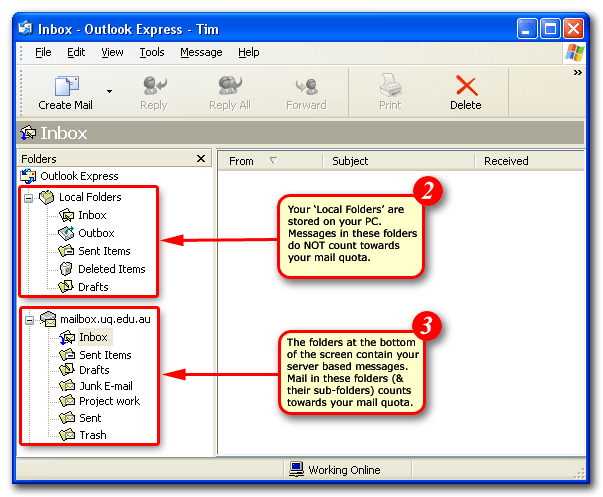This screenshot has height=497, width=603.
Task: Open the Message menu
Action: (x=201, y=52)
